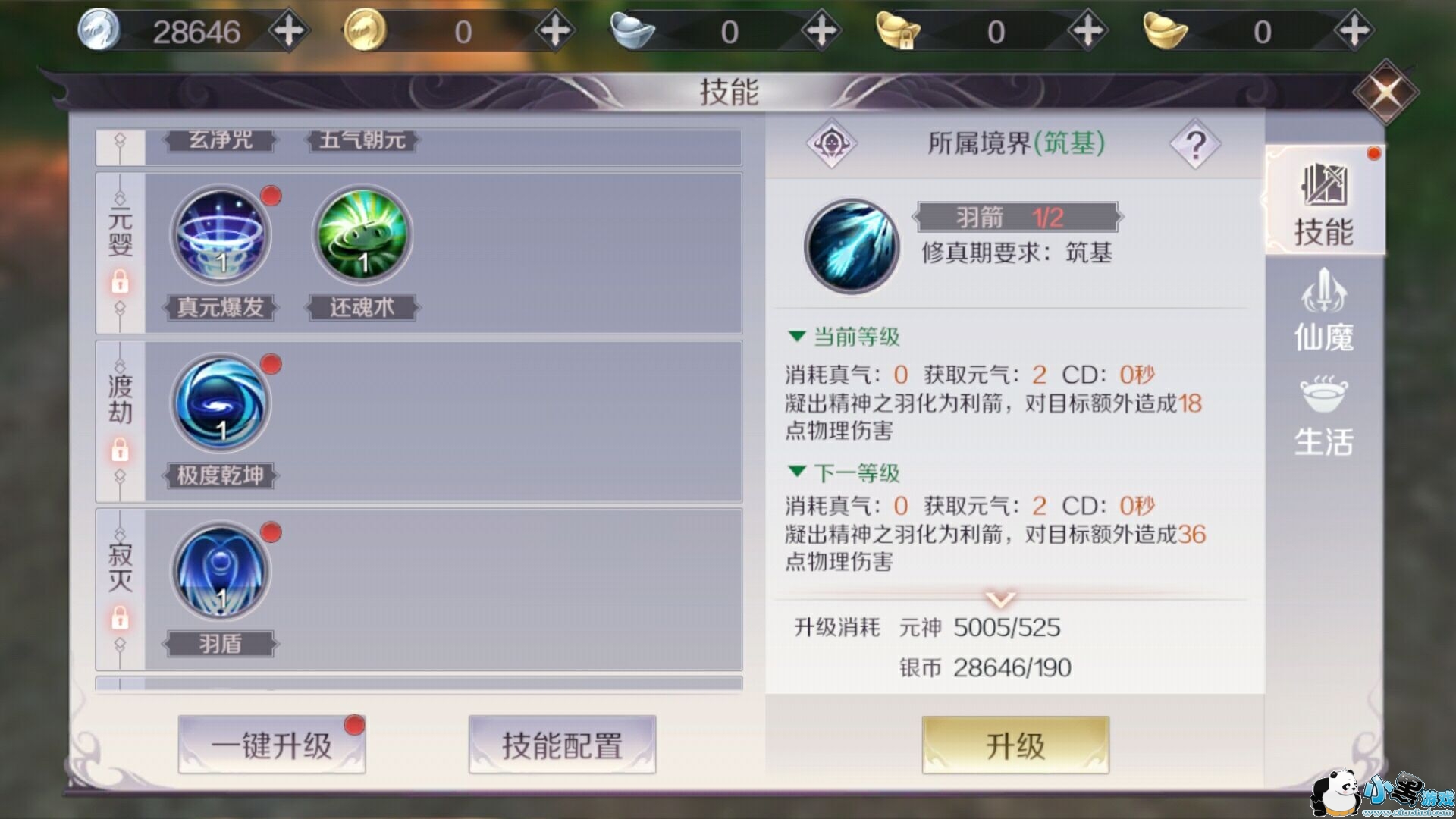Click the realm emblem beside 所属境界
1456x819 pixels.
[x=832, y=143]
